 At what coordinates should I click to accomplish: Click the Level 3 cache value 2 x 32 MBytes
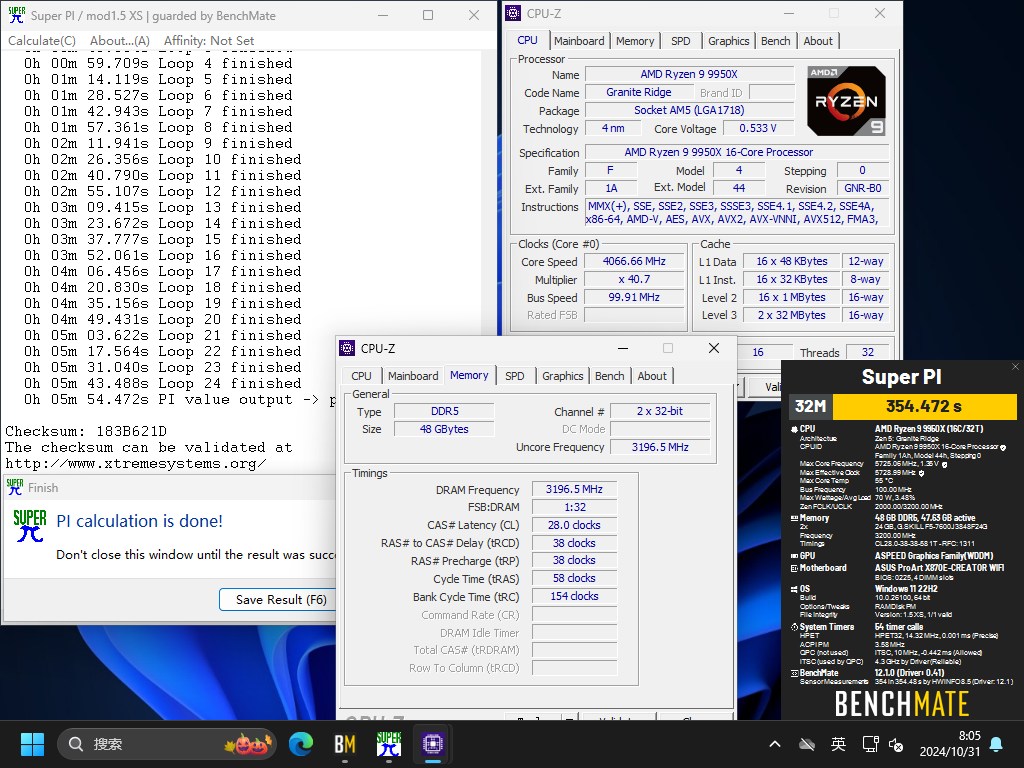point(792,315)
